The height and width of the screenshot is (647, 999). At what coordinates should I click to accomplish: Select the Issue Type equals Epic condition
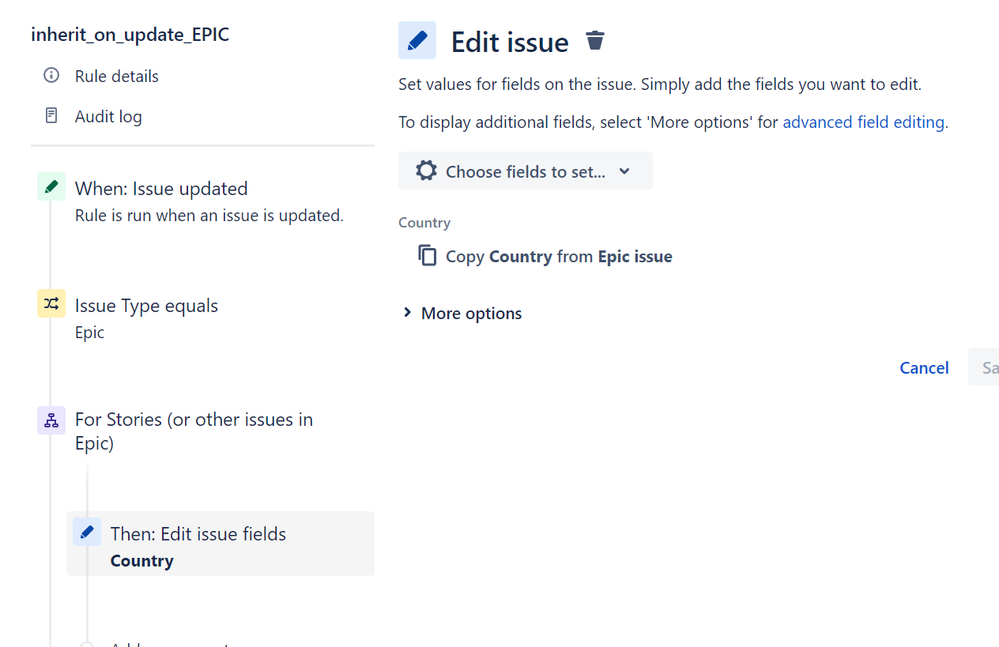click(146, 306)
